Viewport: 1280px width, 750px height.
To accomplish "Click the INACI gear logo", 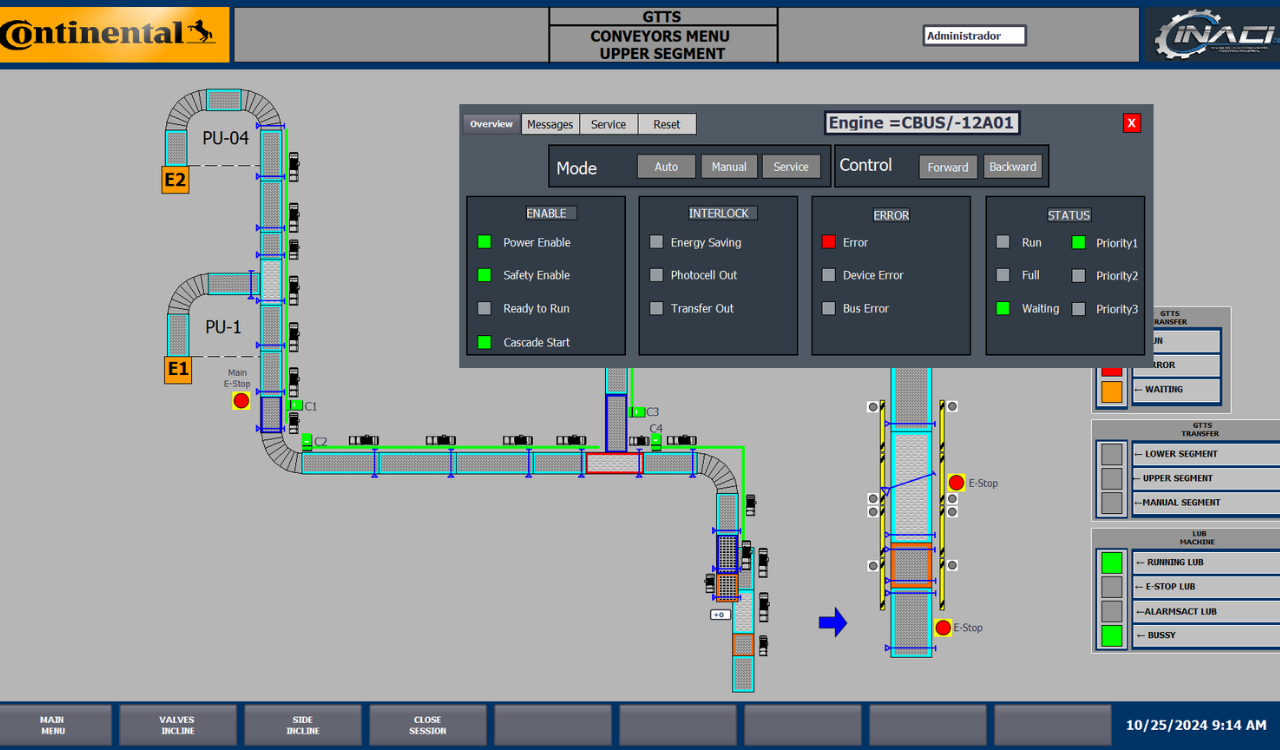I will point(1211,35).
